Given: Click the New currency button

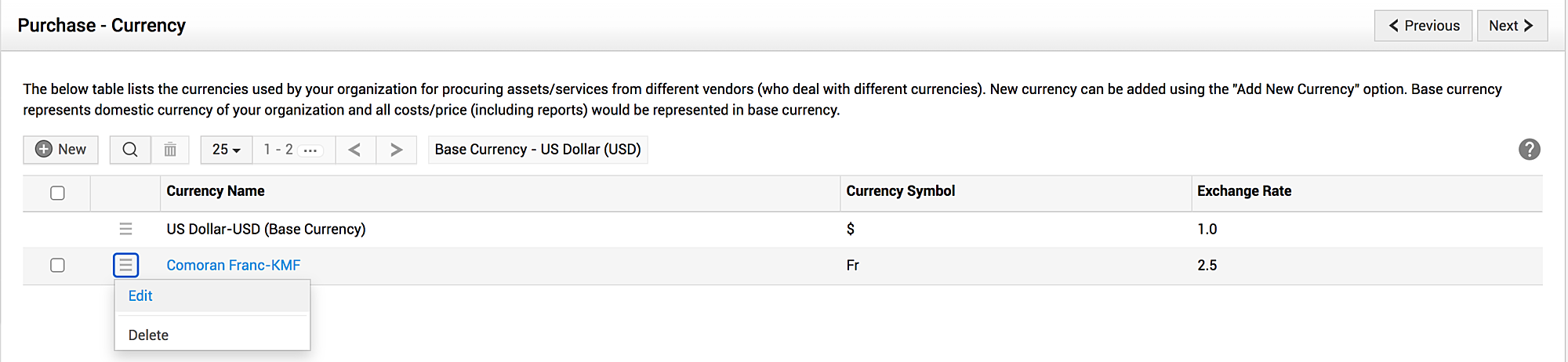Looking at the screenshot, I should tap(61, 150).
